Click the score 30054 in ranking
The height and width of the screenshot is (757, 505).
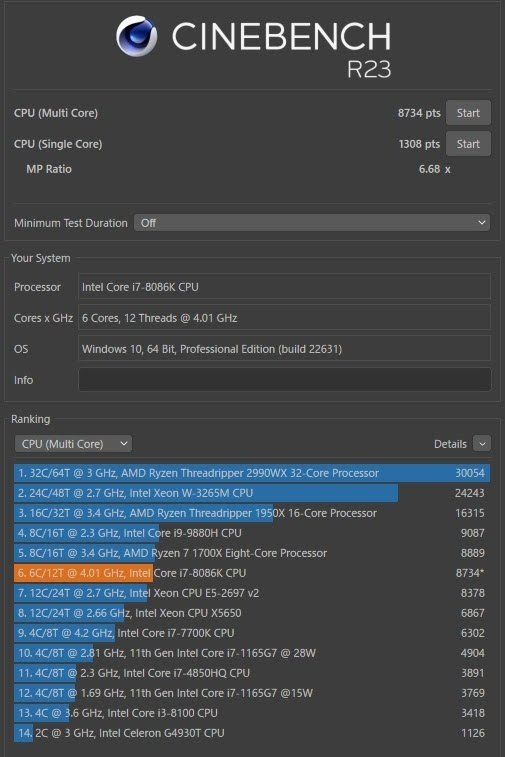point(470,473)
